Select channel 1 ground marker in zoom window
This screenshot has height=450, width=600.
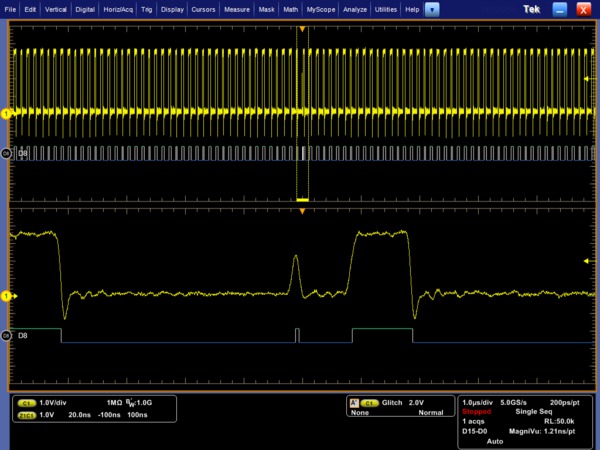[x=6, y=296]
